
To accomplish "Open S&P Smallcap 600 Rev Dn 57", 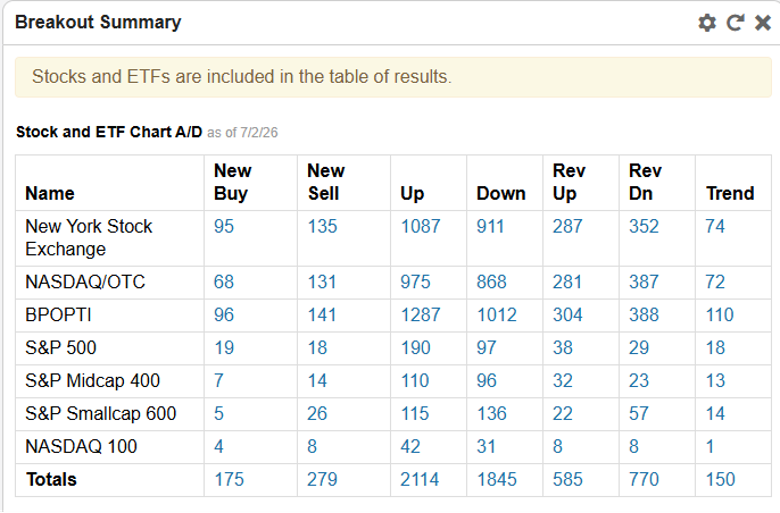I will tap(639, 413).
